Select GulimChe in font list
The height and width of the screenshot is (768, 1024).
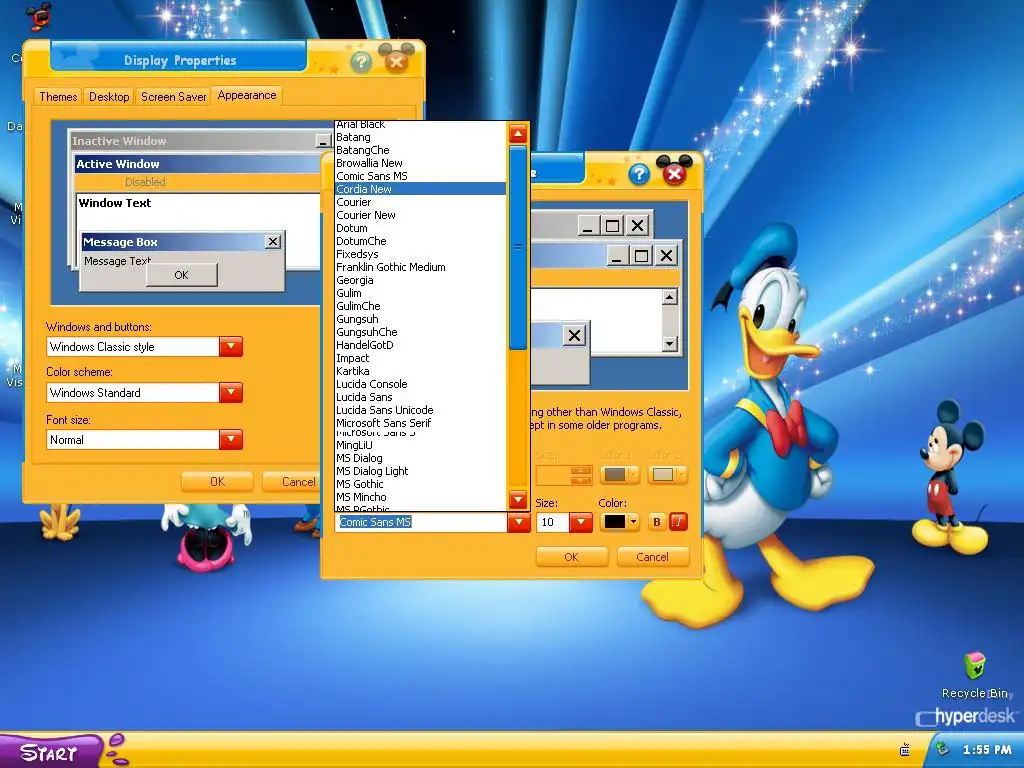coord(421,306)
